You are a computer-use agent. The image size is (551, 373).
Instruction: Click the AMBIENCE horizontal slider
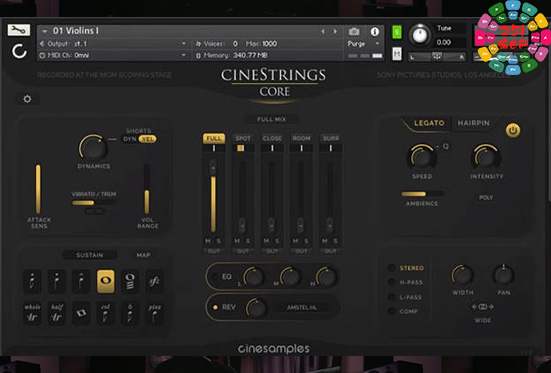point(422,194)
